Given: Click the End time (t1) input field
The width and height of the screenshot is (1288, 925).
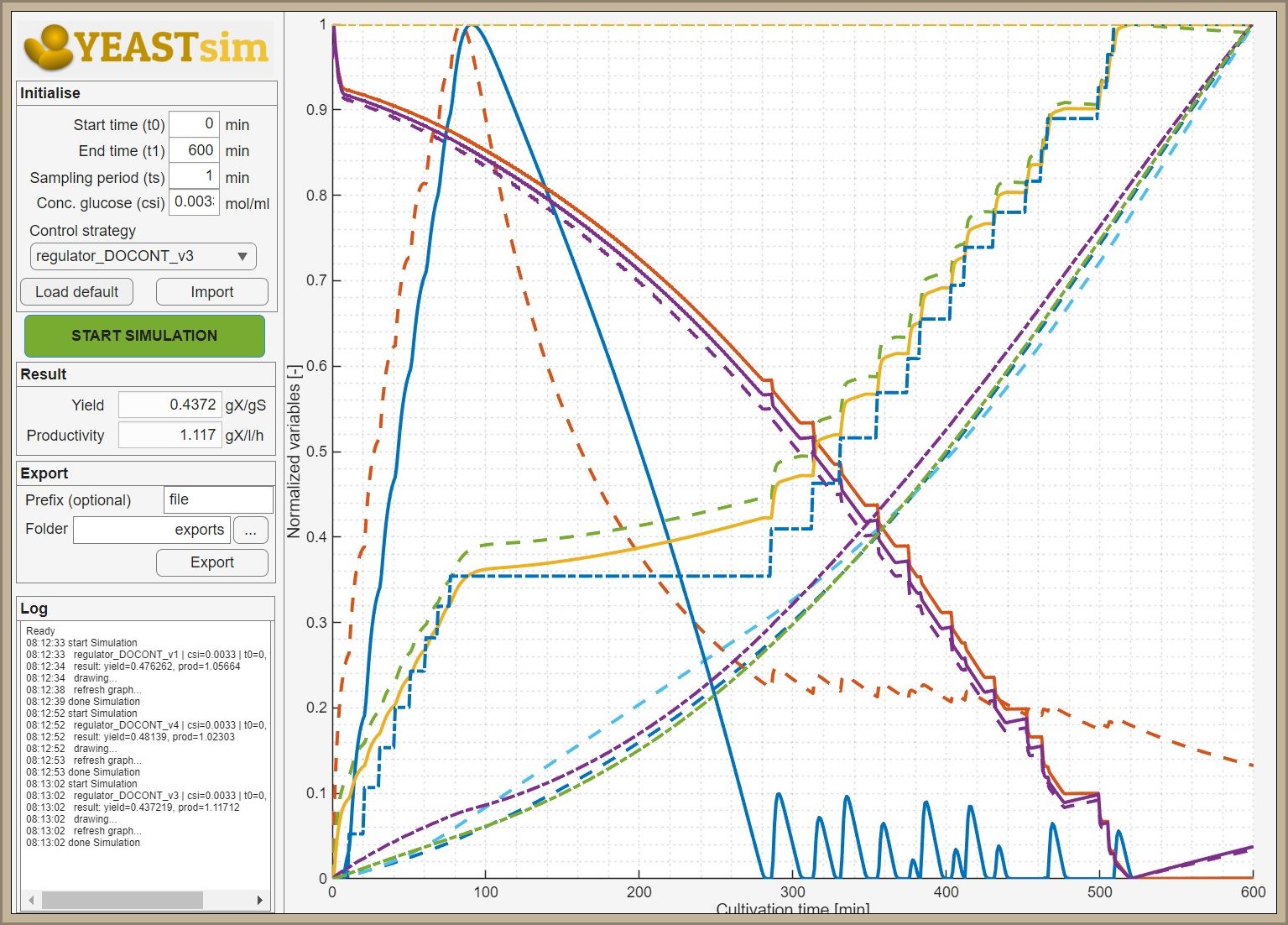Looking at the screenshot, I should point(194,150).
